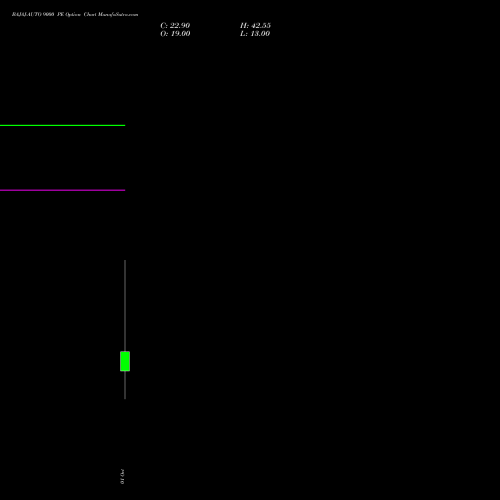This screenshot has width=500, height=500.
Task: Click the 'C: 22.90' close value
Action: pyautogui.click(x=175, y=26)
